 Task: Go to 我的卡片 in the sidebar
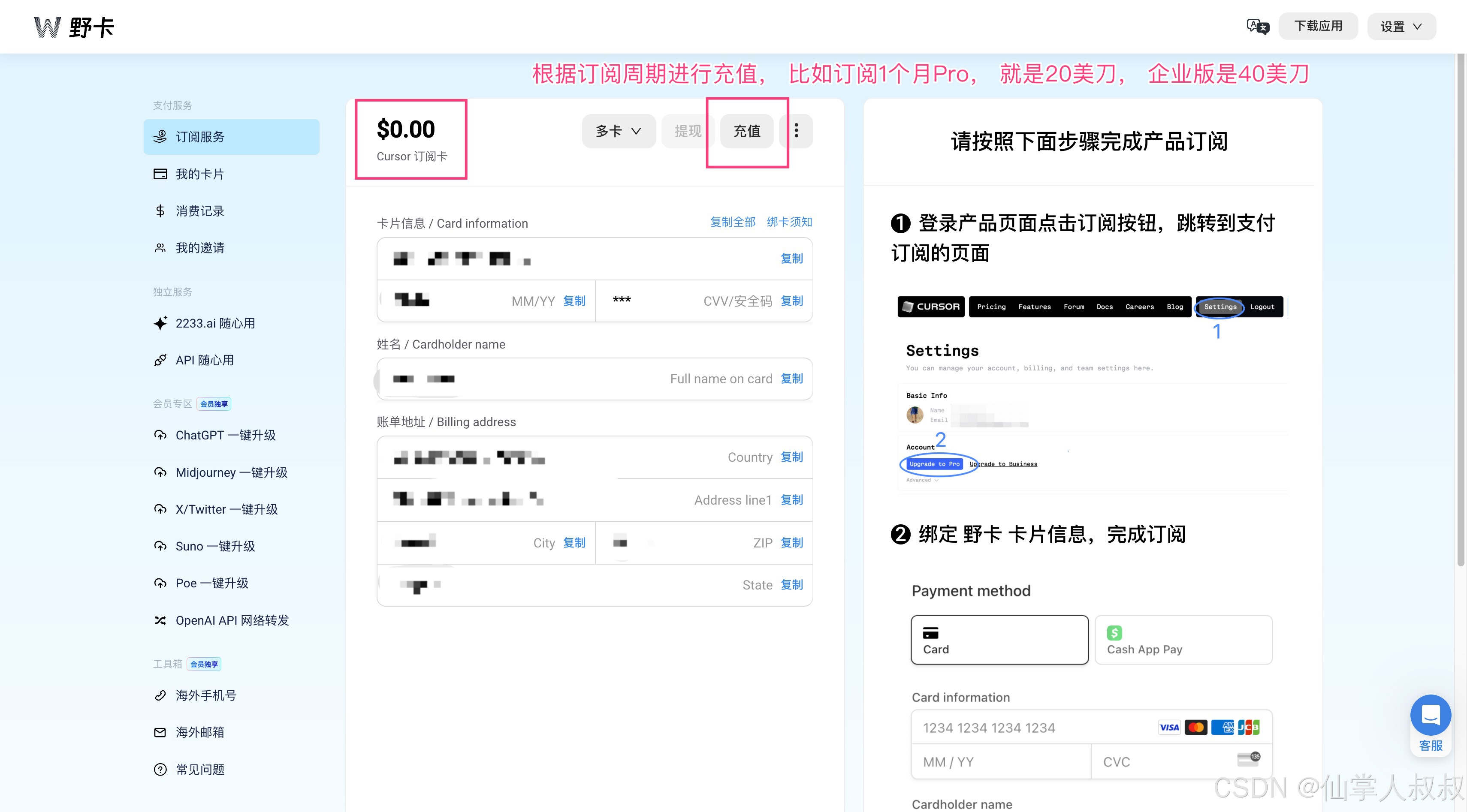(x=199, y=174)
